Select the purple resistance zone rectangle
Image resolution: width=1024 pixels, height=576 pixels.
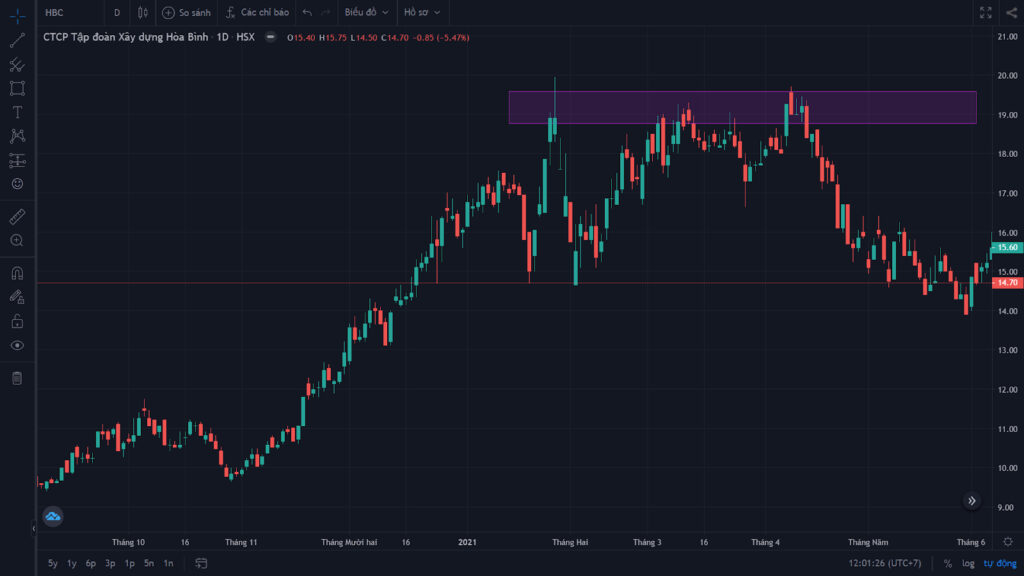(743, 108)
